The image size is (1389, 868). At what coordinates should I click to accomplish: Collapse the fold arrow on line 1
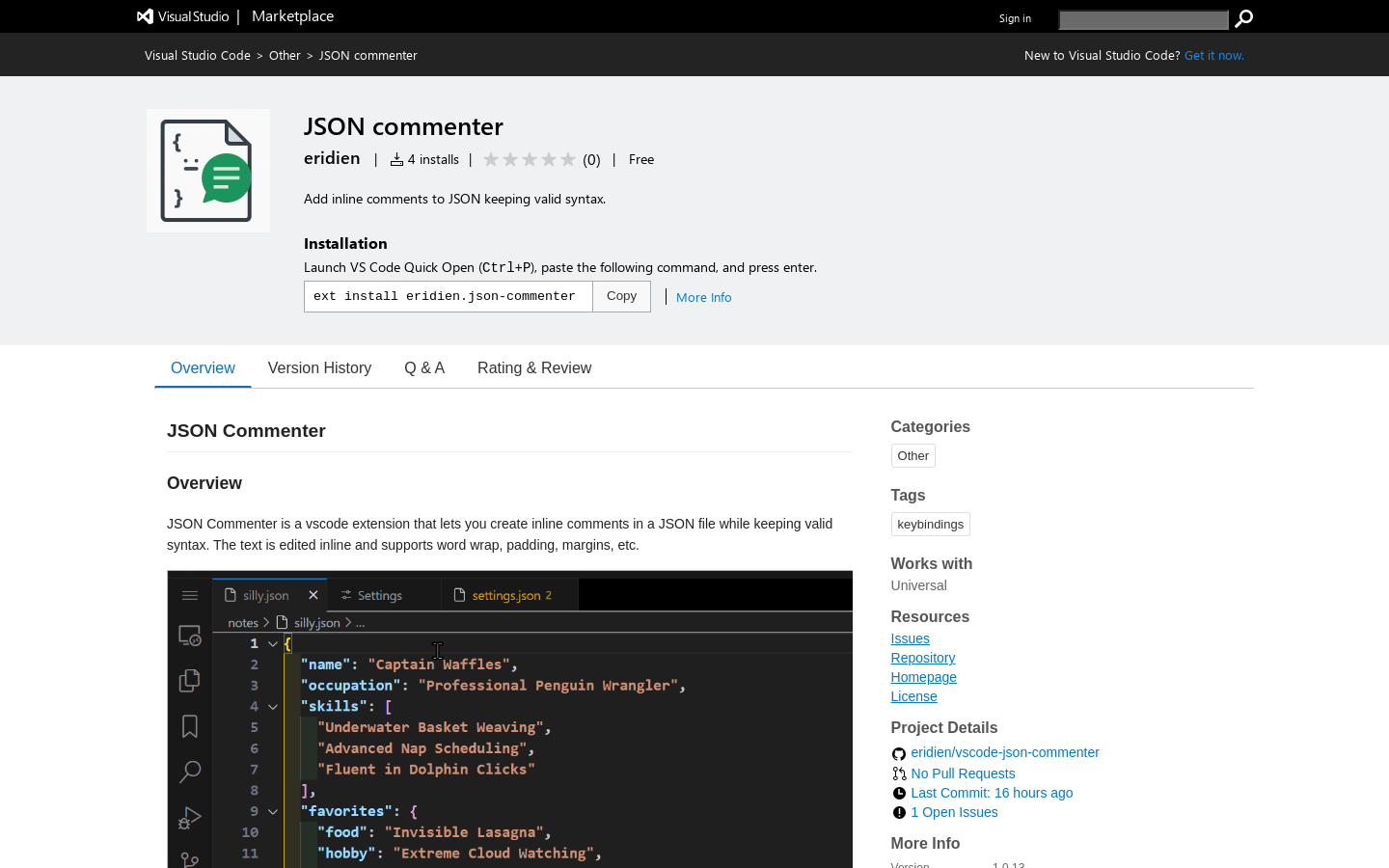(x=273, y=643)
